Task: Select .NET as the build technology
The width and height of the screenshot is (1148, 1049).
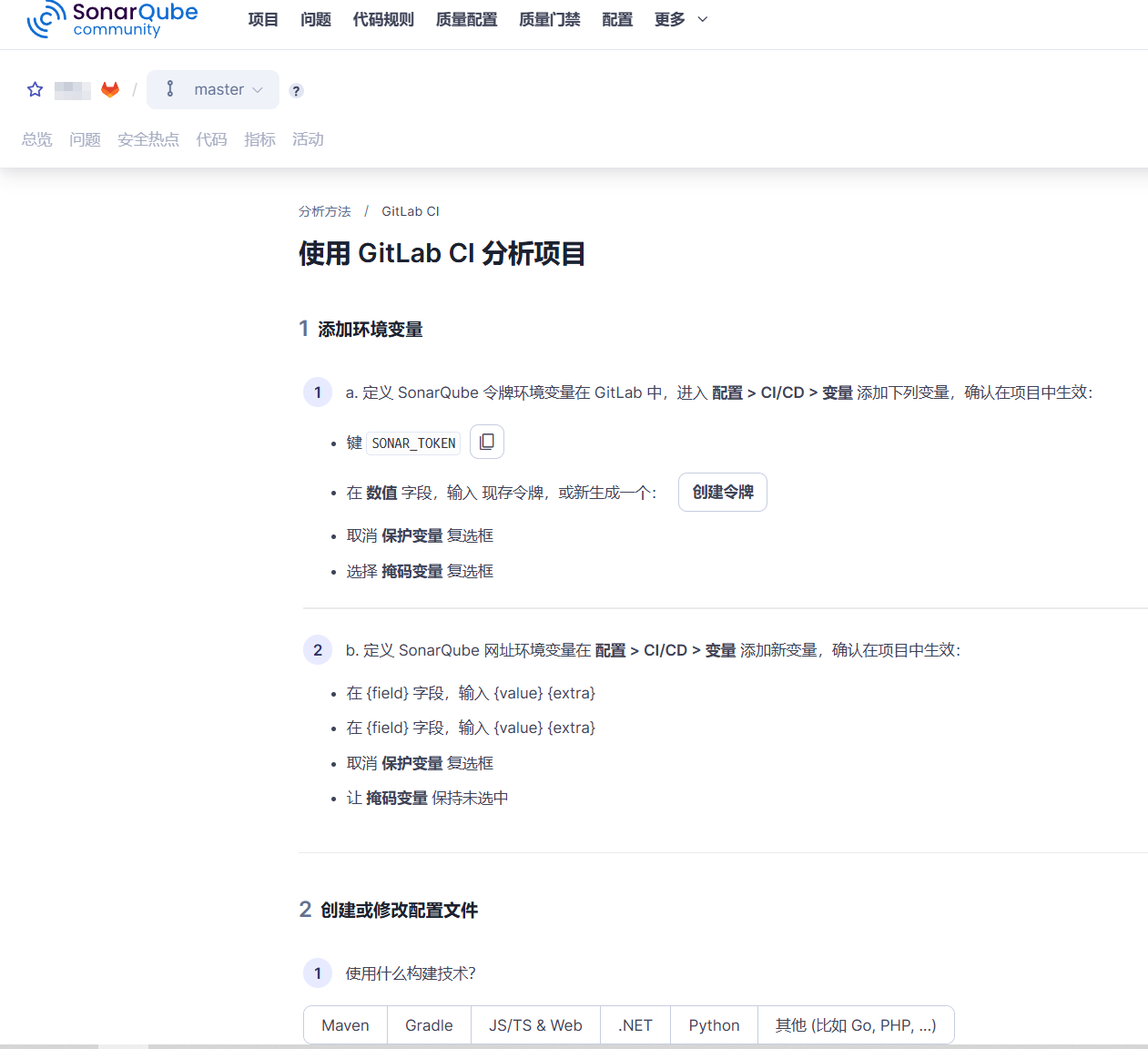Action: pos(635,1025)
